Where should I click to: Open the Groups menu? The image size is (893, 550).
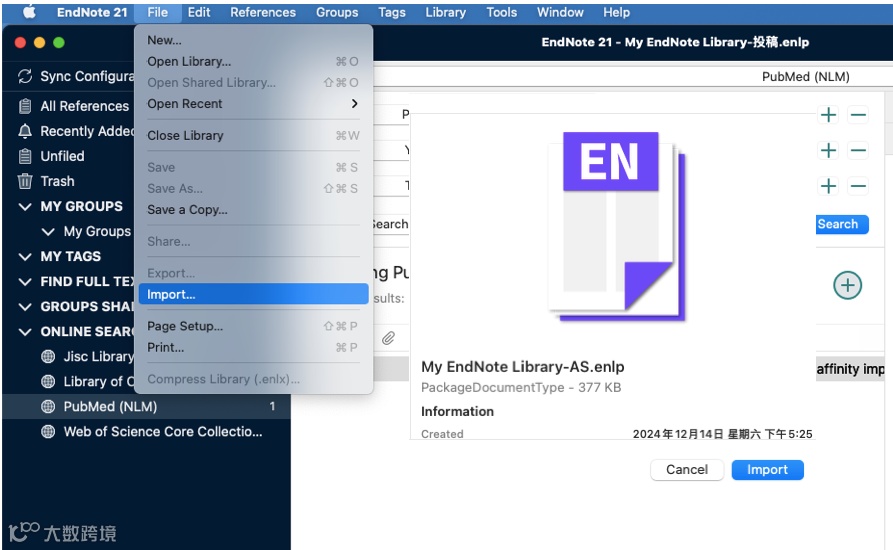[337, 12]
